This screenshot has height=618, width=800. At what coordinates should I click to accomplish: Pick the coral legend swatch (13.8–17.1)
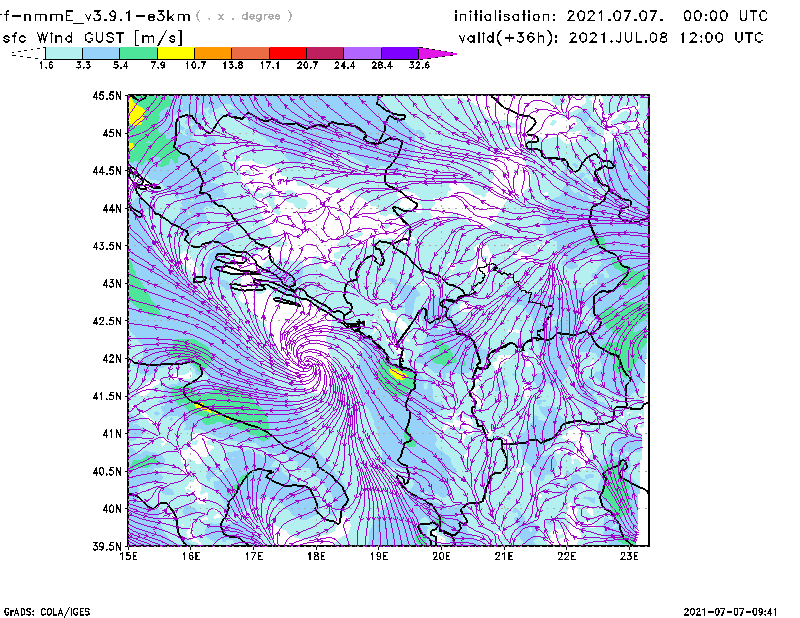(251, 53)
